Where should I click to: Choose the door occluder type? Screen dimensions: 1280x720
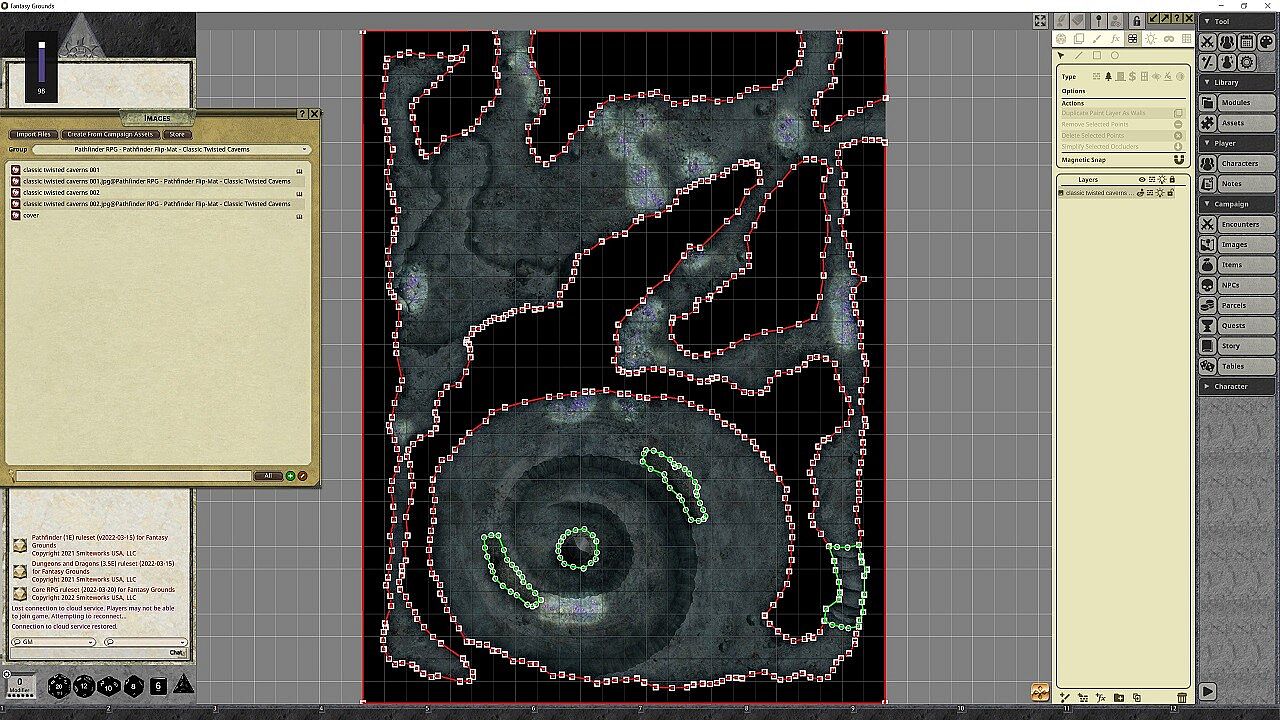1120,77
